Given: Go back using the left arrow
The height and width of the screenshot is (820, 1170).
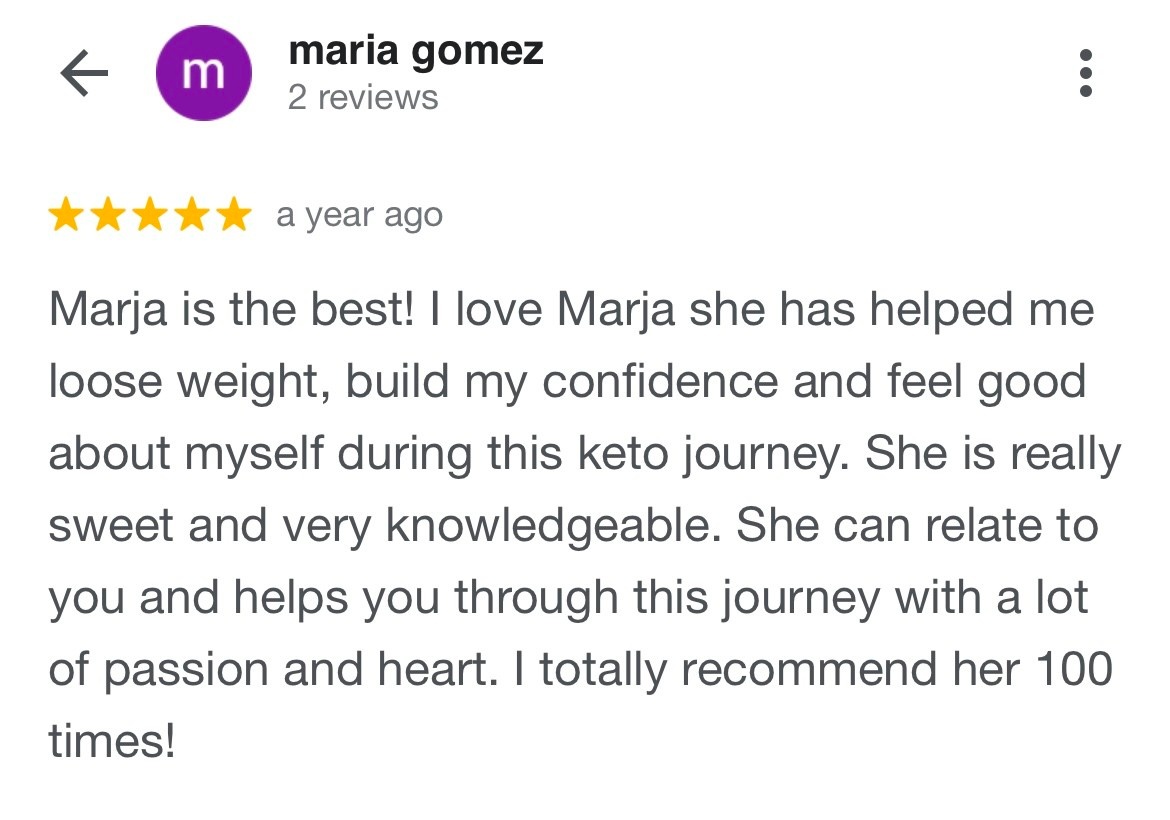Looking at the screenshot, I should (x=84, y=73).
